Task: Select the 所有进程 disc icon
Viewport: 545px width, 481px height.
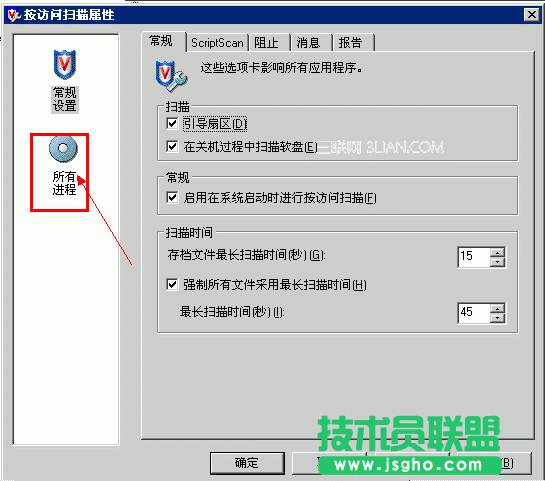Action: tap(63, 149)
